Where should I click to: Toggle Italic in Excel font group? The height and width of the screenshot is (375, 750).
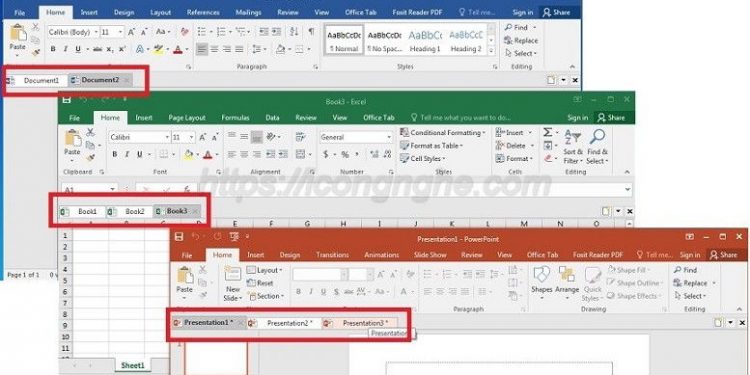(127, 154)
